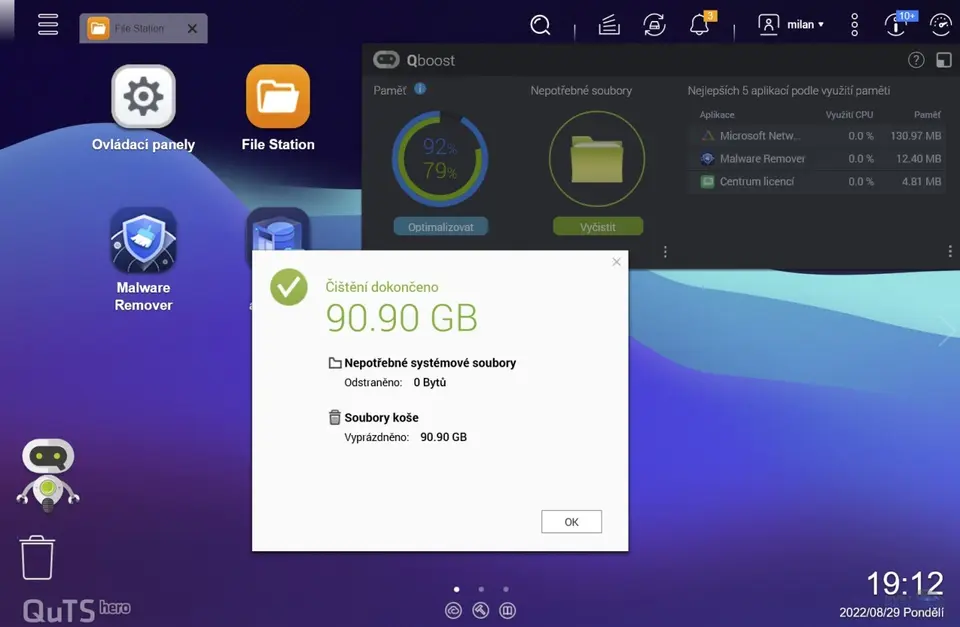Go to second desktop page dot
This screenshot has height=627, width=960.
[481, 590]
